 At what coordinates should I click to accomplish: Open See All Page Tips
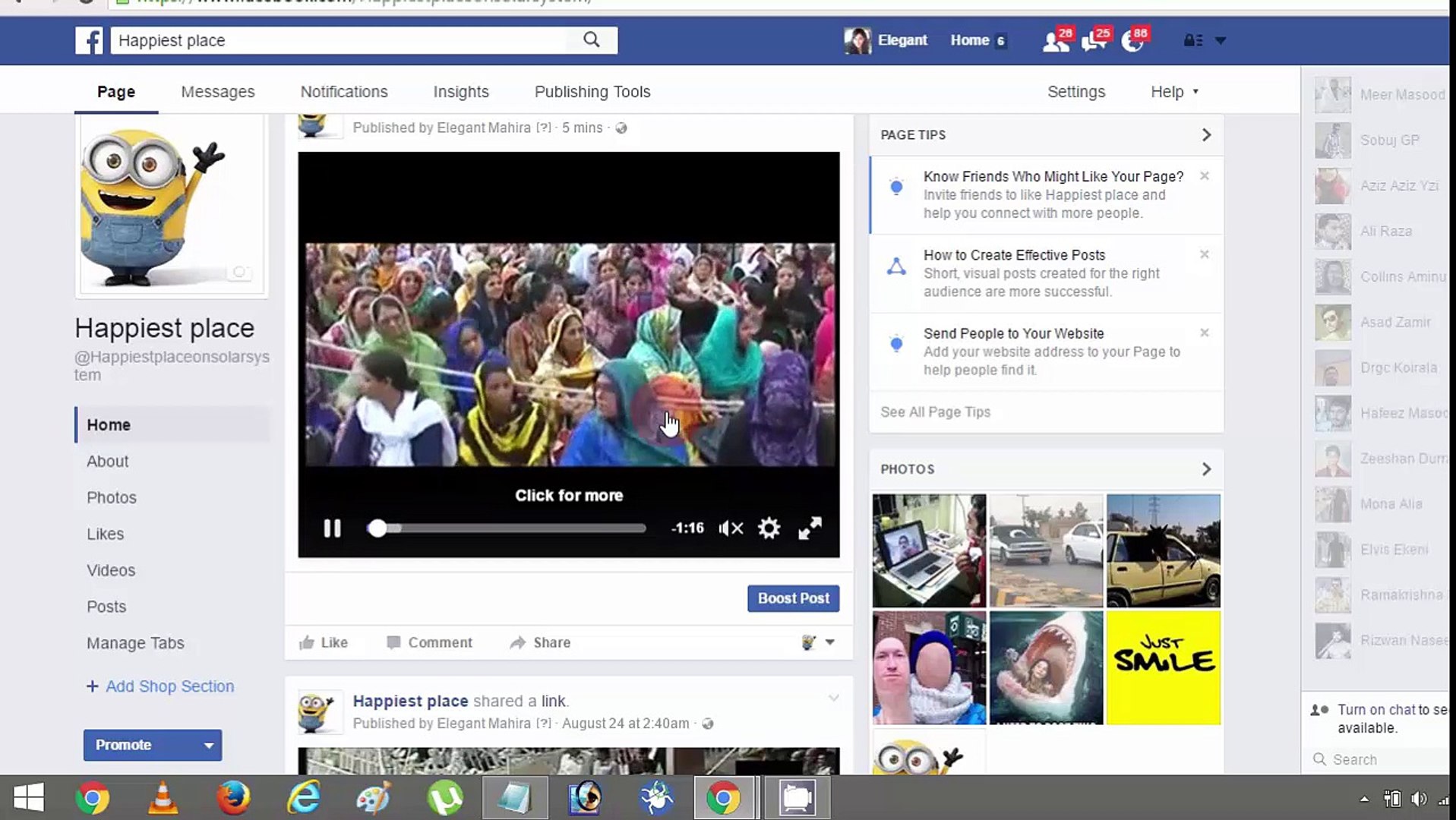pos(934,412)
